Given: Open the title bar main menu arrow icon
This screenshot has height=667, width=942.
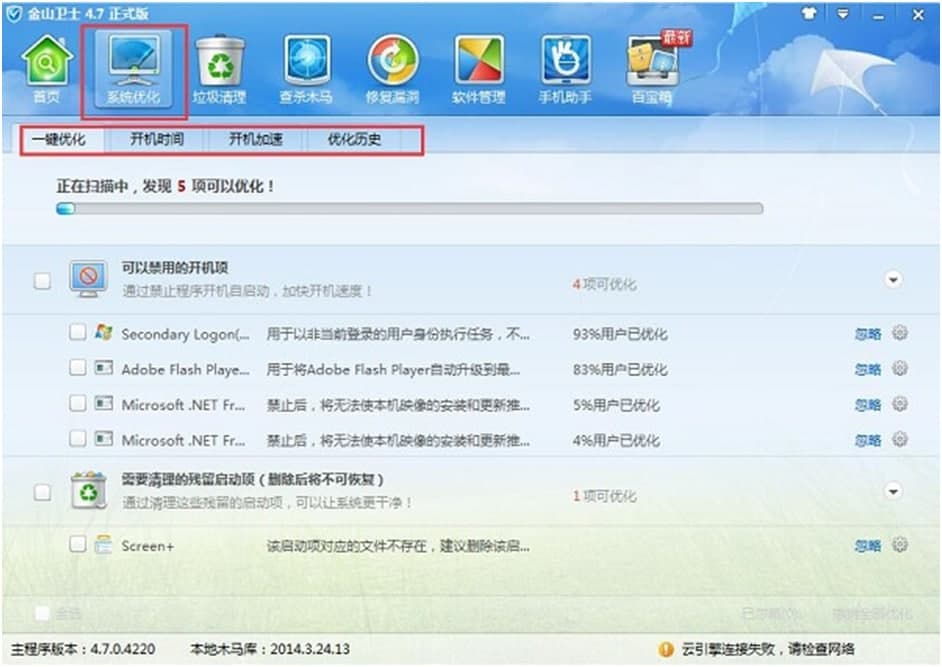Looking at the screenshot, I should coord(843,14).
